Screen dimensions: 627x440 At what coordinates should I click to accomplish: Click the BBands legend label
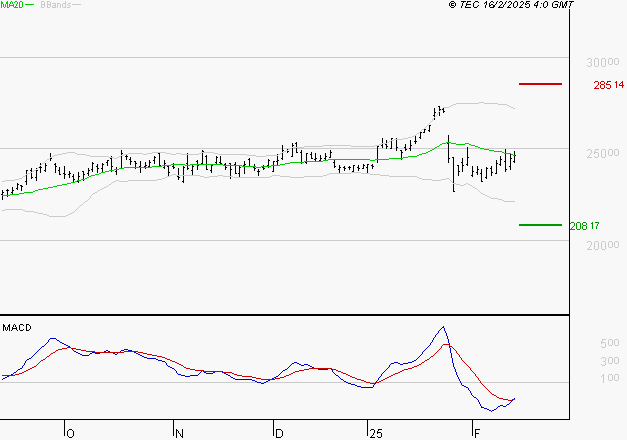coord(56,5)
